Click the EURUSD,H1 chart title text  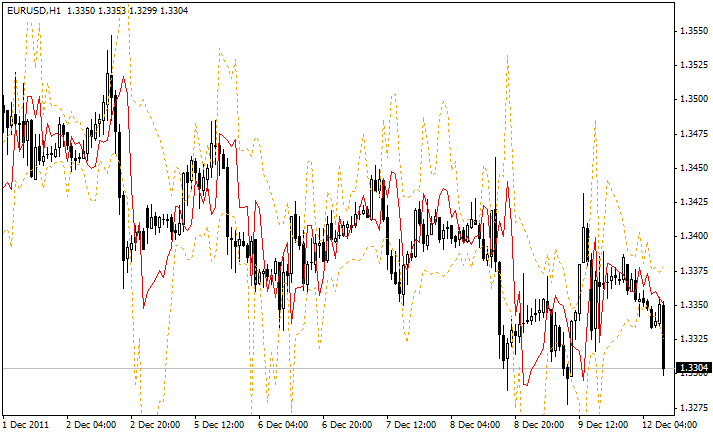point(32,10)
